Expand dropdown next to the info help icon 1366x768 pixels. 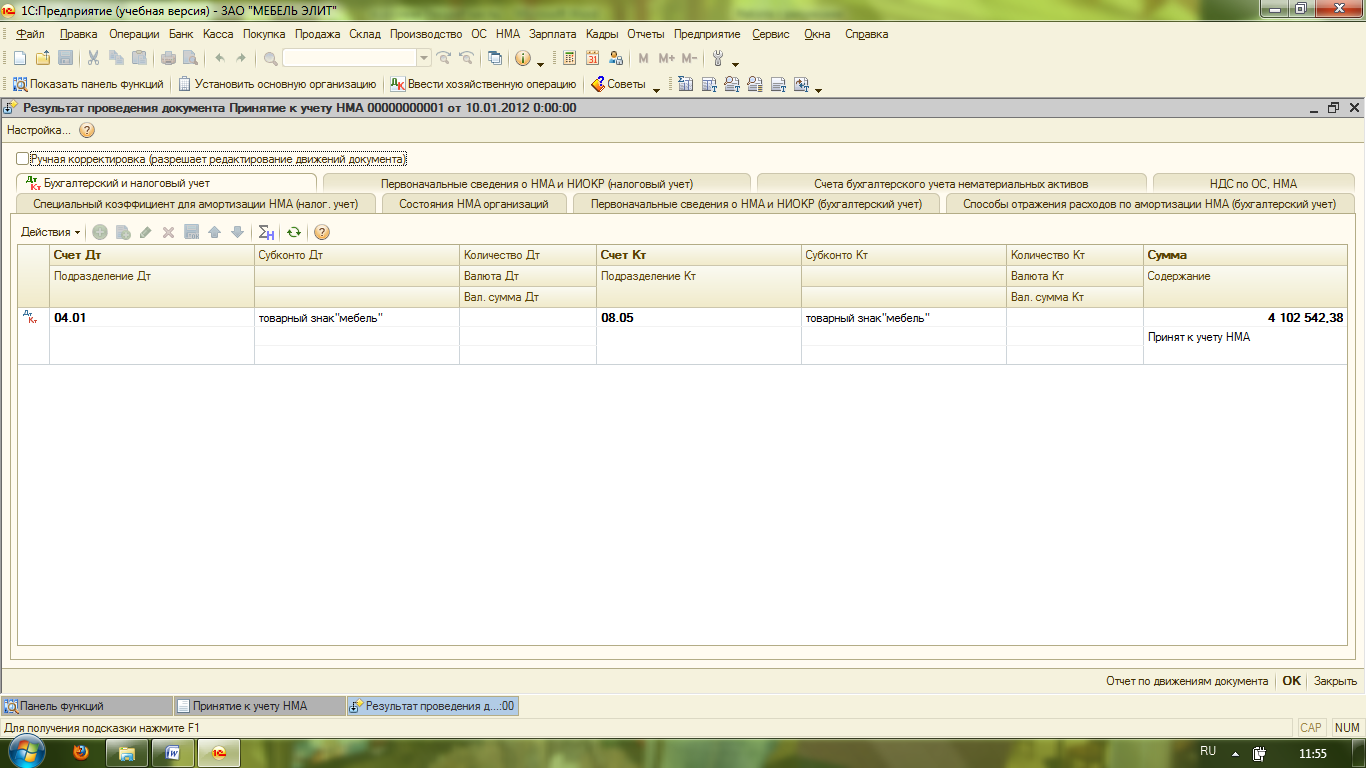coord(541,63)
